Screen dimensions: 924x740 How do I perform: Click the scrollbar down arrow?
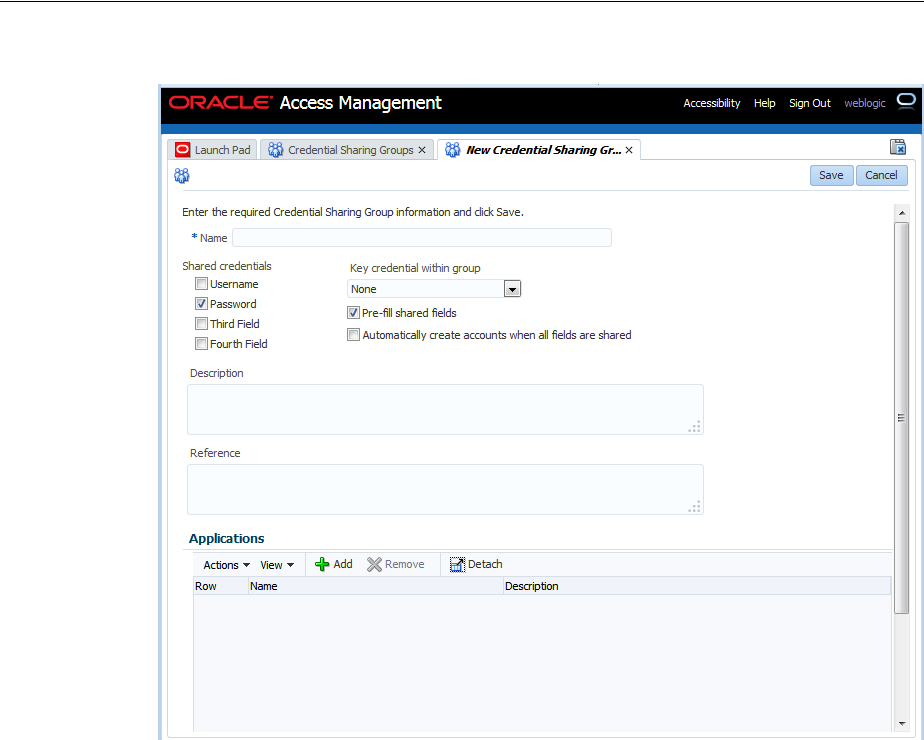coord(902,724)
